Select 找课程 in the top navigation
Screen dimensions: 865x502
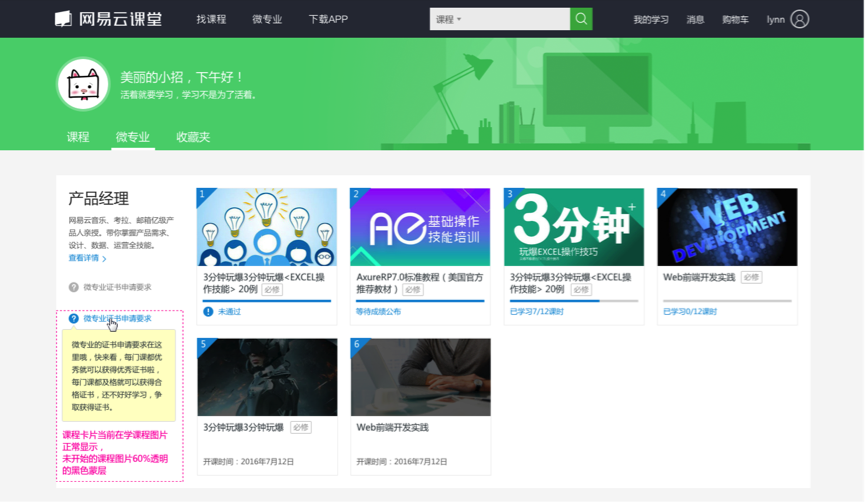pos(211,19)
